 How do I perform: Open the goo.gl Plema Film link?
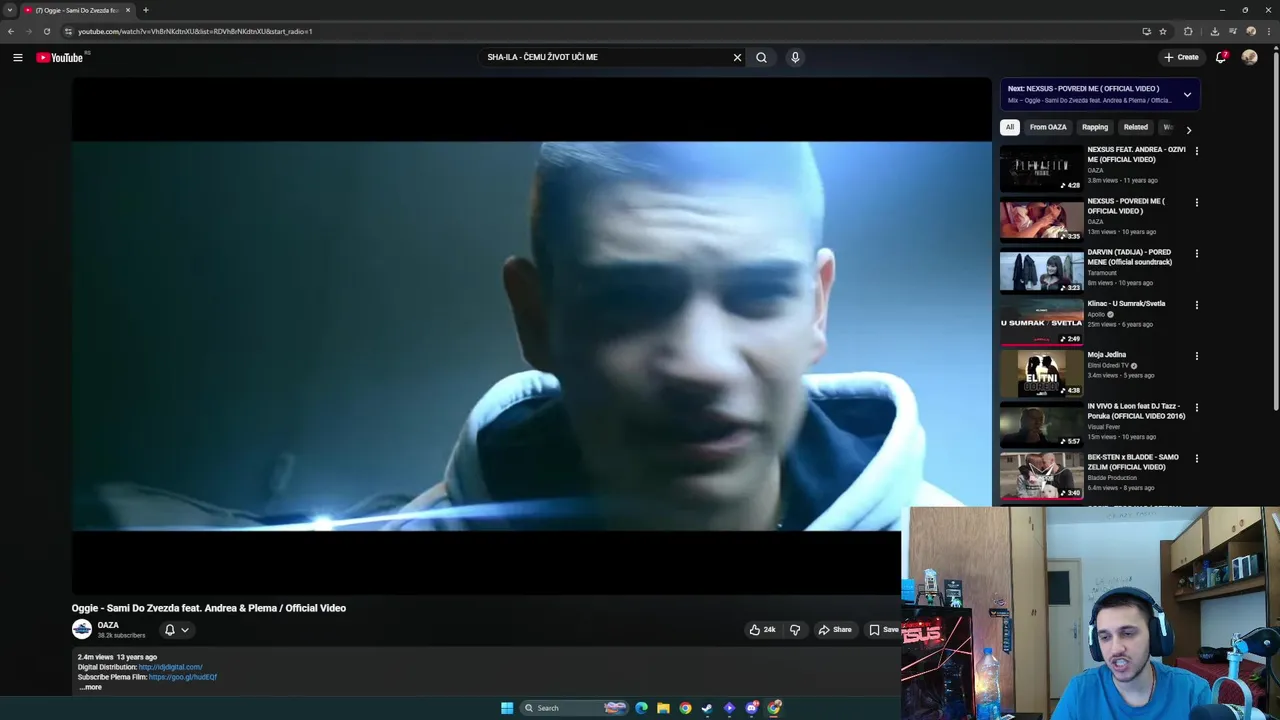(x=183, y=677)
